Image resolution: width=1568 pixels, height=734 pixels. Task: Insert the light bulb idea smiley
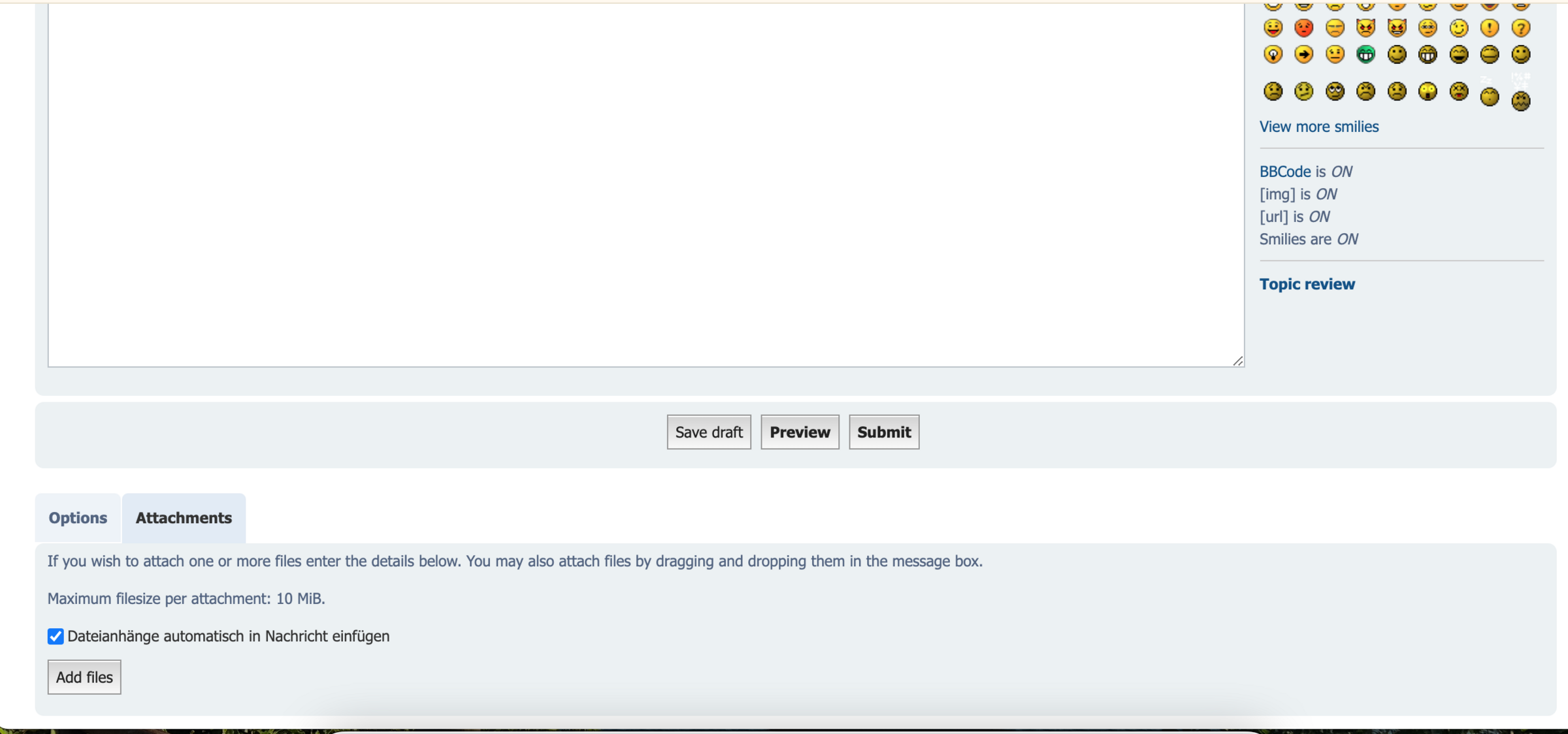pyautogui.click(x=1273, y=54)
